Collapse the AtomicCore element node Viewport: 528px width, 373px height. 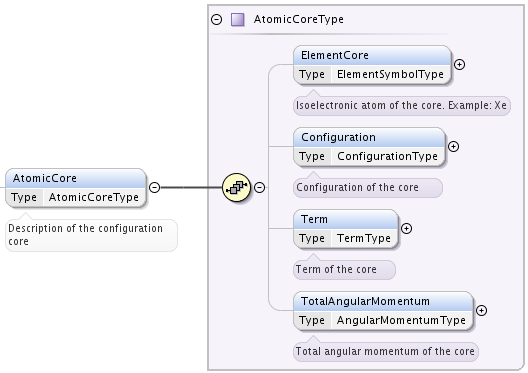coord(154,187)
